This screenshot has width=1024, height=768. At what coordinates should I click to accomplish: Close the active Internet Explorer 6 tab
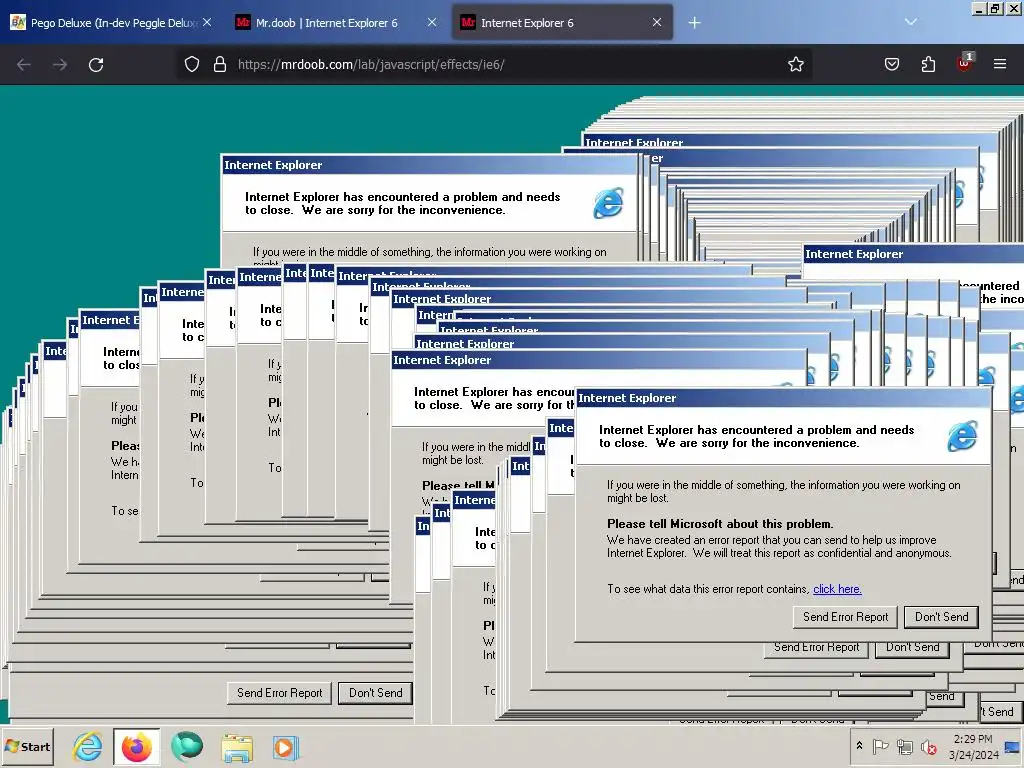click(x=657, y=22)
